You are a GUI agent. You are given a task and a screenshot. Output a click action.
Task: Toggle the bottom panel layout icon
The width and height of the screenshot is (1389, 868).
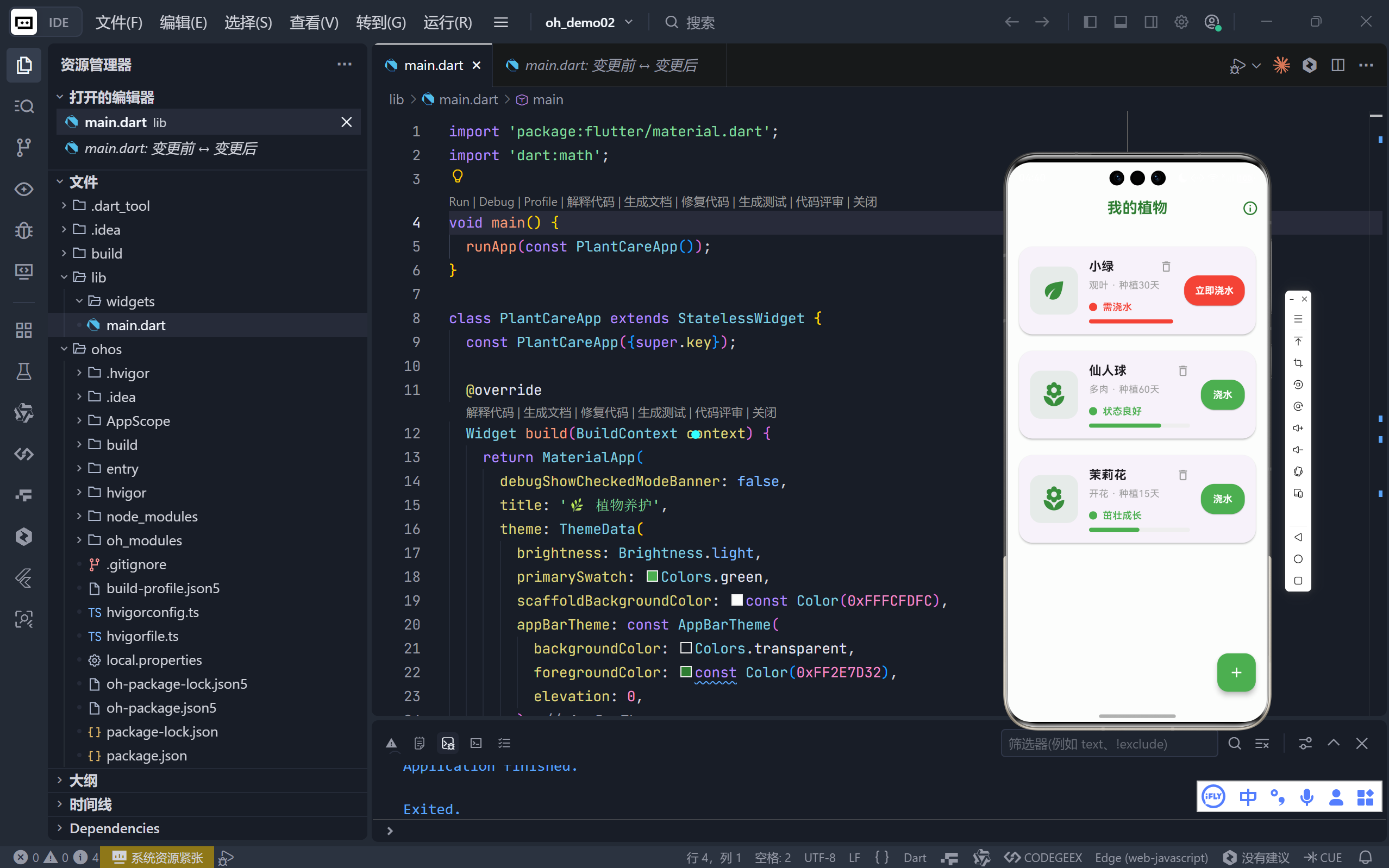point(1120,22)
